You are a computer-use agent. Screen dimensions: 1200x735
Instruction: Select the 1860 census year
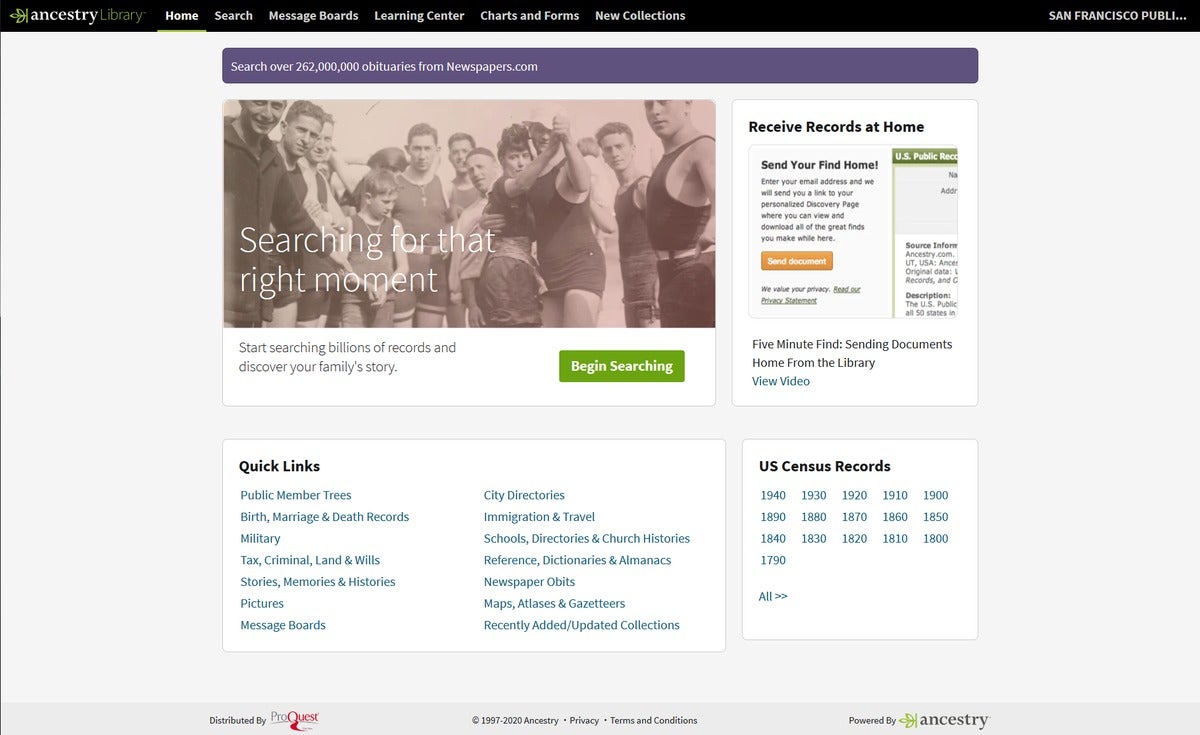pyautogui.click(x=895, y=517)
